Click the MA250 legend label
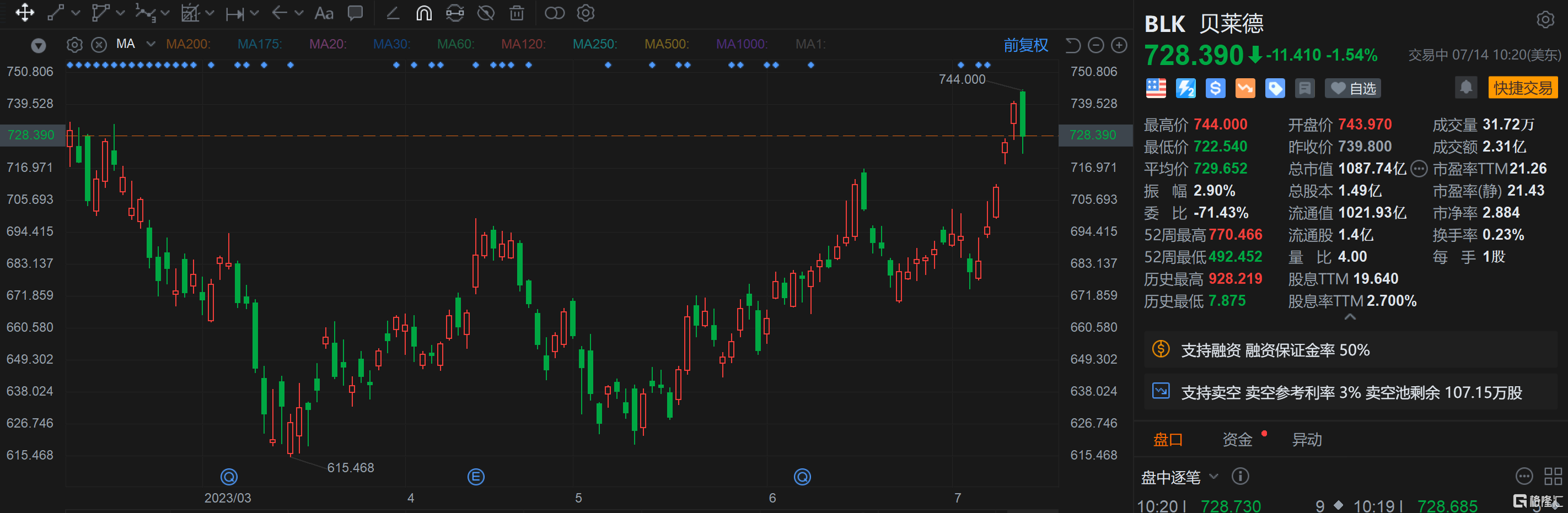The image size is (1568, 513). (x=595, y=44)
